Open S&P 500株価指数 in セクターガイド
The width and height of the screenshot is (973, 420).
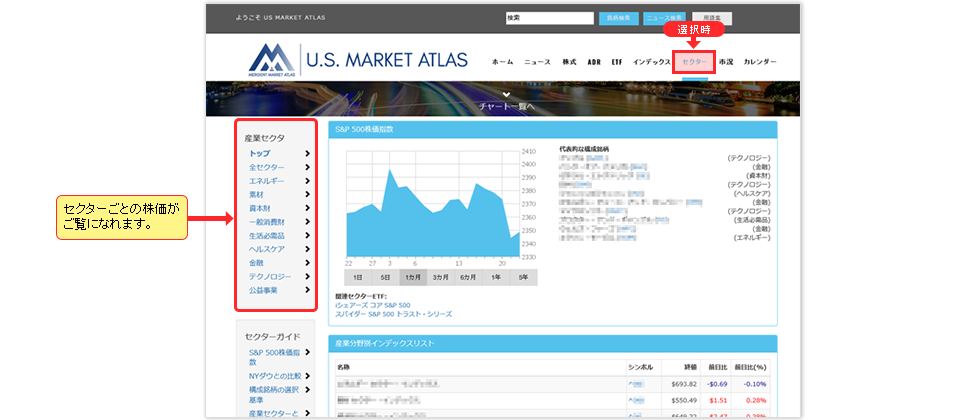click(x=275, y=357)
